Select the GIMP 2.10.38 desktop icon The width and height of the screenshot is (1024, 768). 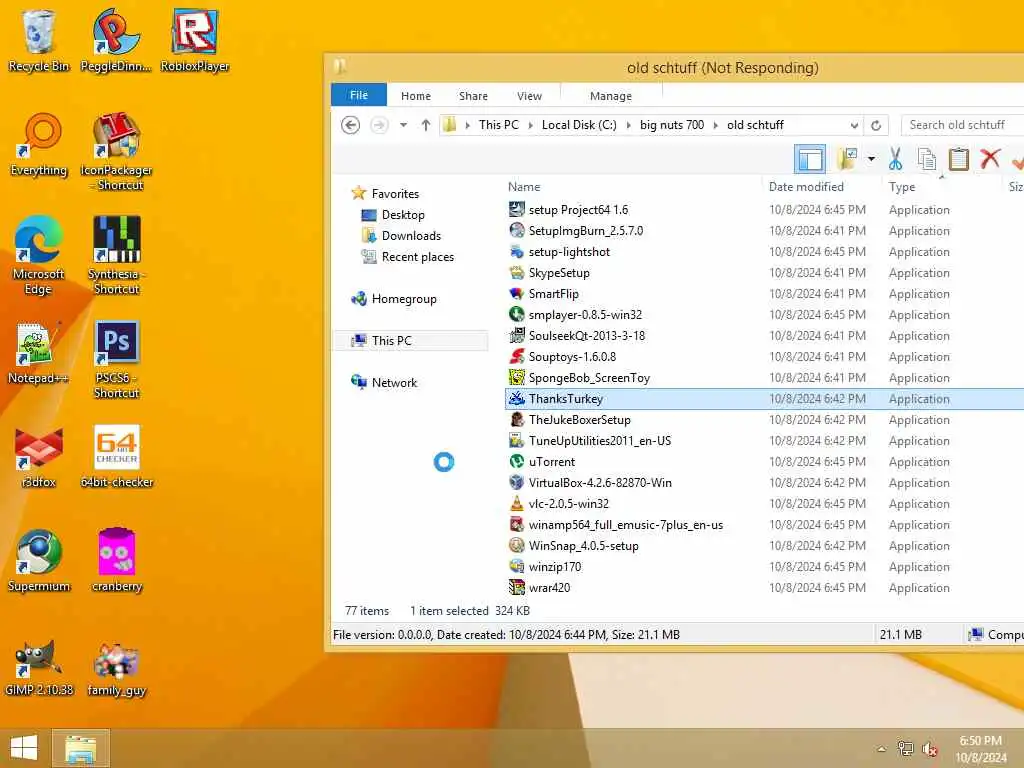[39, 666]
